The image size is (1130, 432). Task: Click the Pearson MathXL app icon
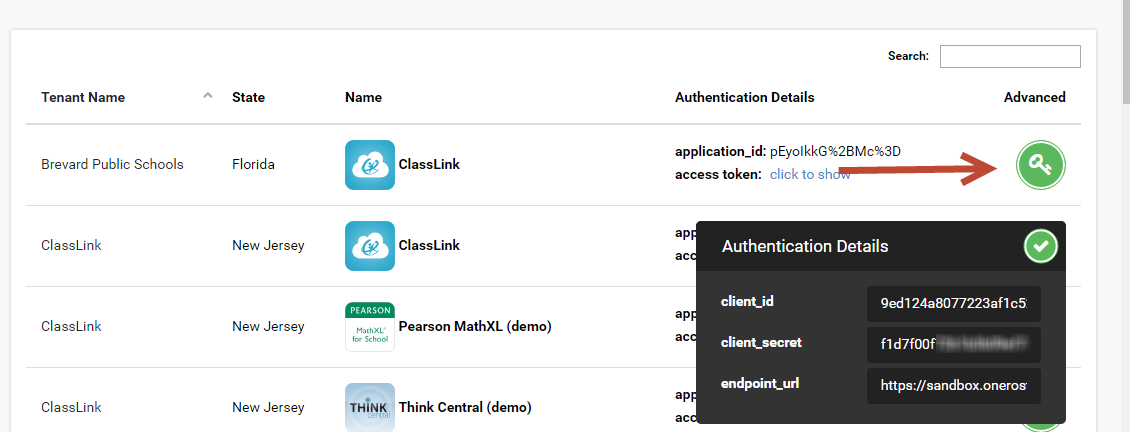[x=370, y=327]
